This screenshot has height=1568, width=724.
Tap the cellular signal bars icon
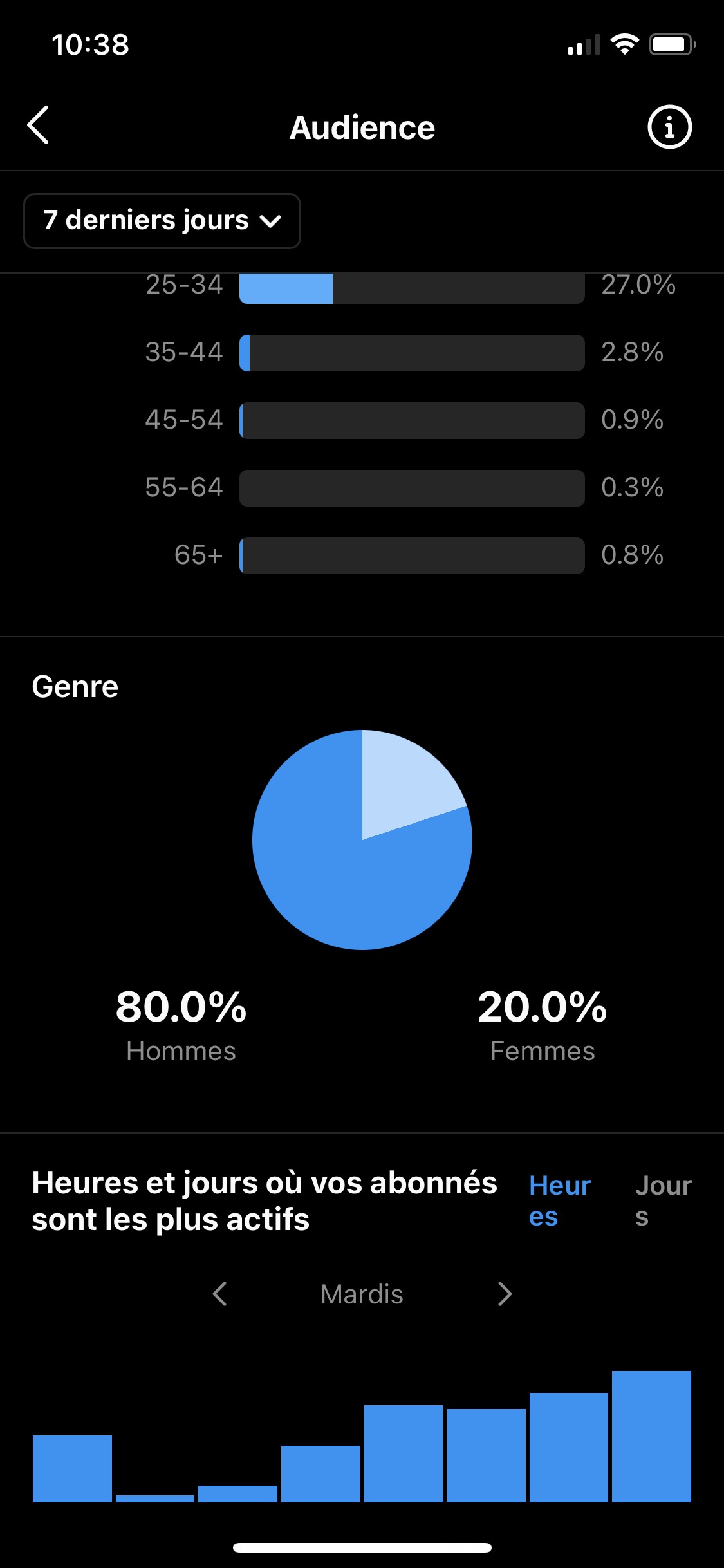pyautogui.click(x=583, y=45)
